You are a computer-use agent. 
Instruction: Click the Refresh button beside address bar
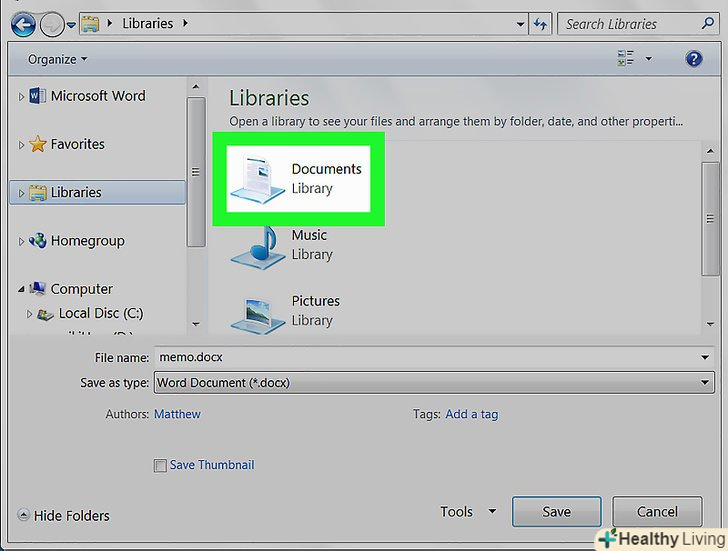coord(540,24)
